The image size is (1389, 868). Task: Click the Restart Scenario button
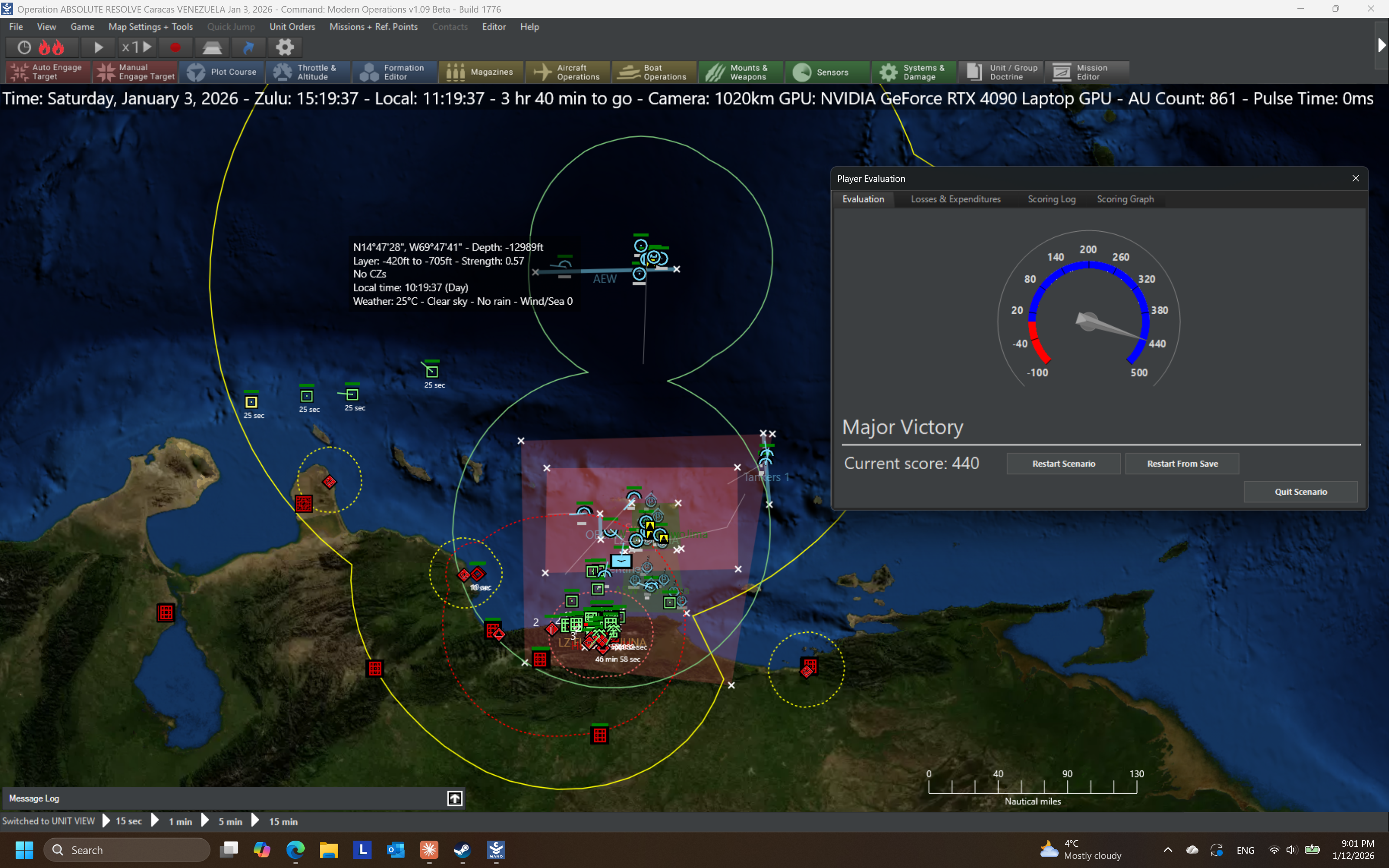[x=1063, y=463]
